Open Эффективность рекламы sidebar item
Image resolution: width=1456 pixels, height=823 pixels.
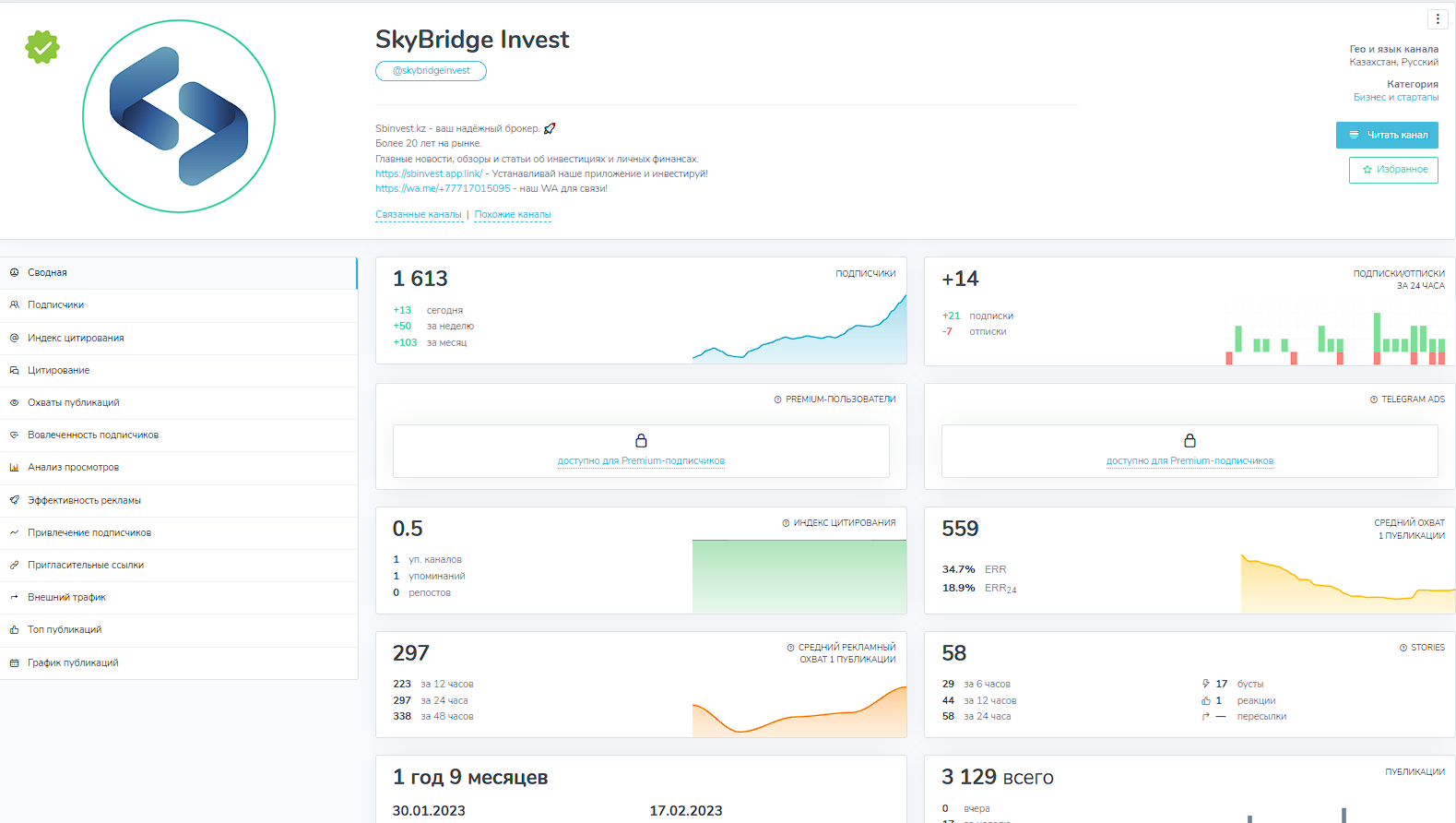tap(178, 501)
